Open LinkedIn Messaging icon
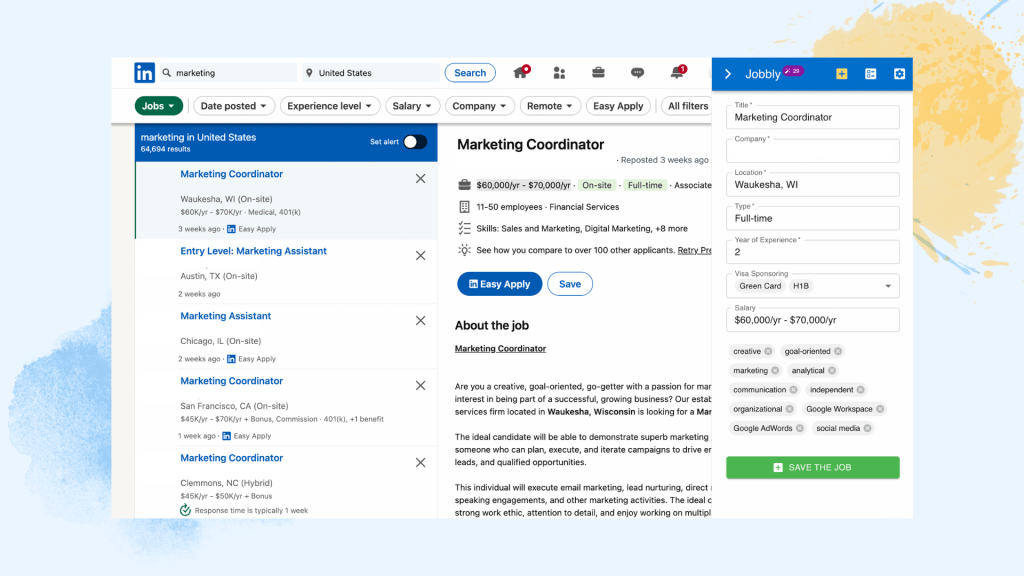The width and height of the screenshot is (1024, 576). [x=638, y=72]
